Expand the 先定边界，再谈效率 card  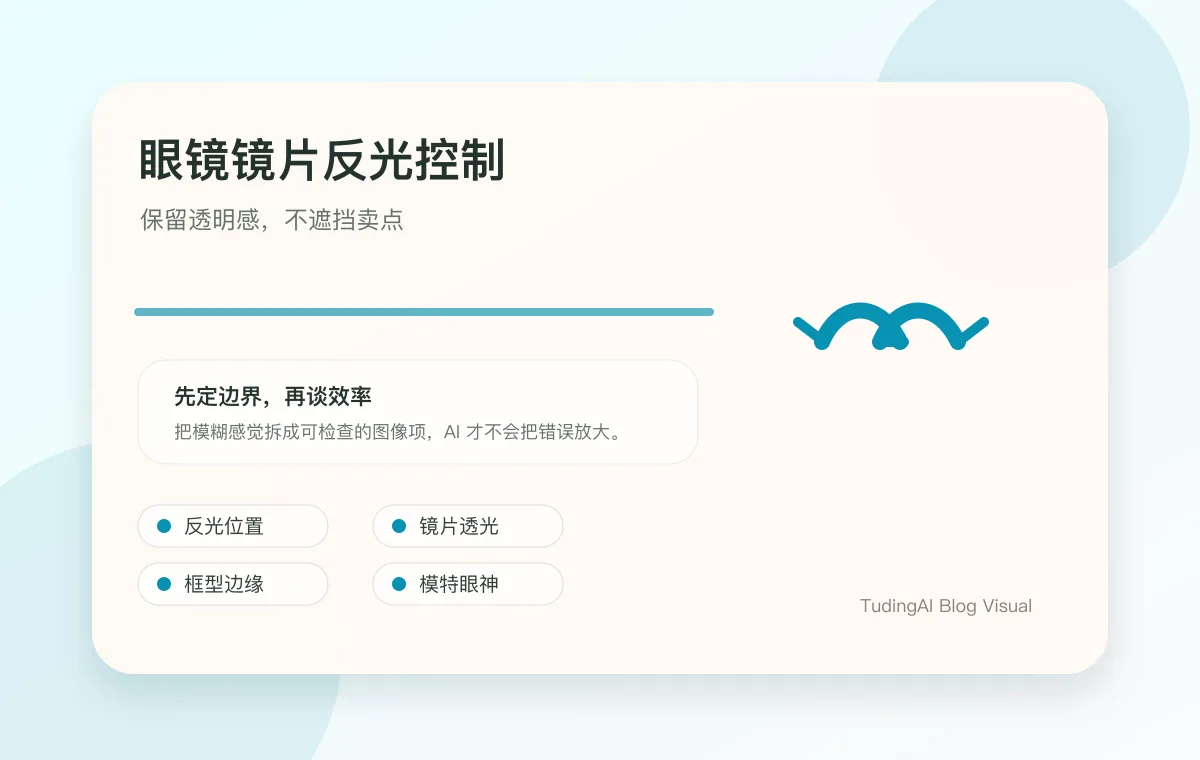coord(420,412)
